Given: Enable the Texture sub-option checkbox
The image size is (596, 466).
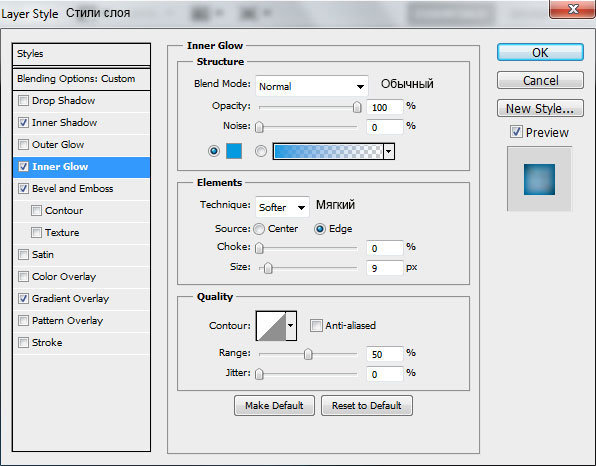Looking at the screenshot, I should point(36,233).
